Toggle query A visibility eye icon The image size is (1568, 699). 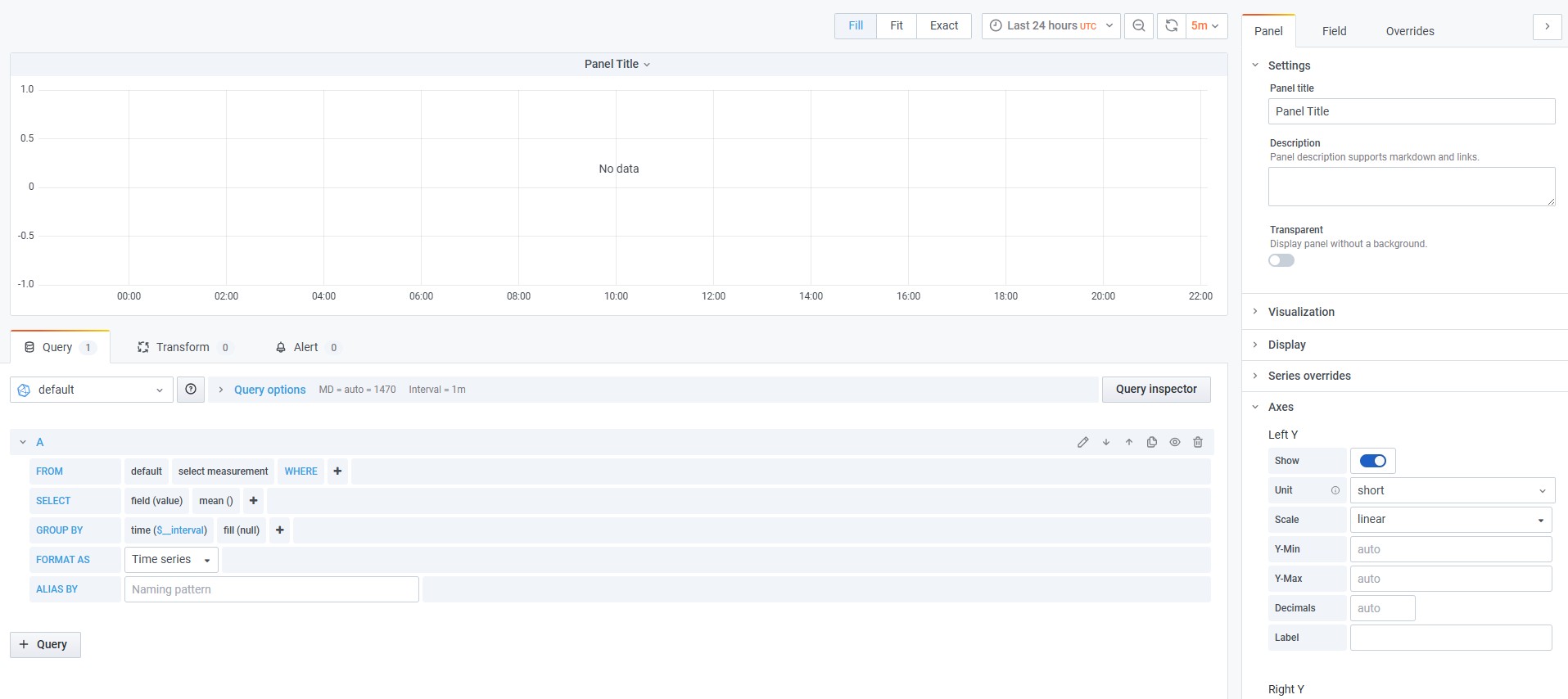coord(1175,442)
